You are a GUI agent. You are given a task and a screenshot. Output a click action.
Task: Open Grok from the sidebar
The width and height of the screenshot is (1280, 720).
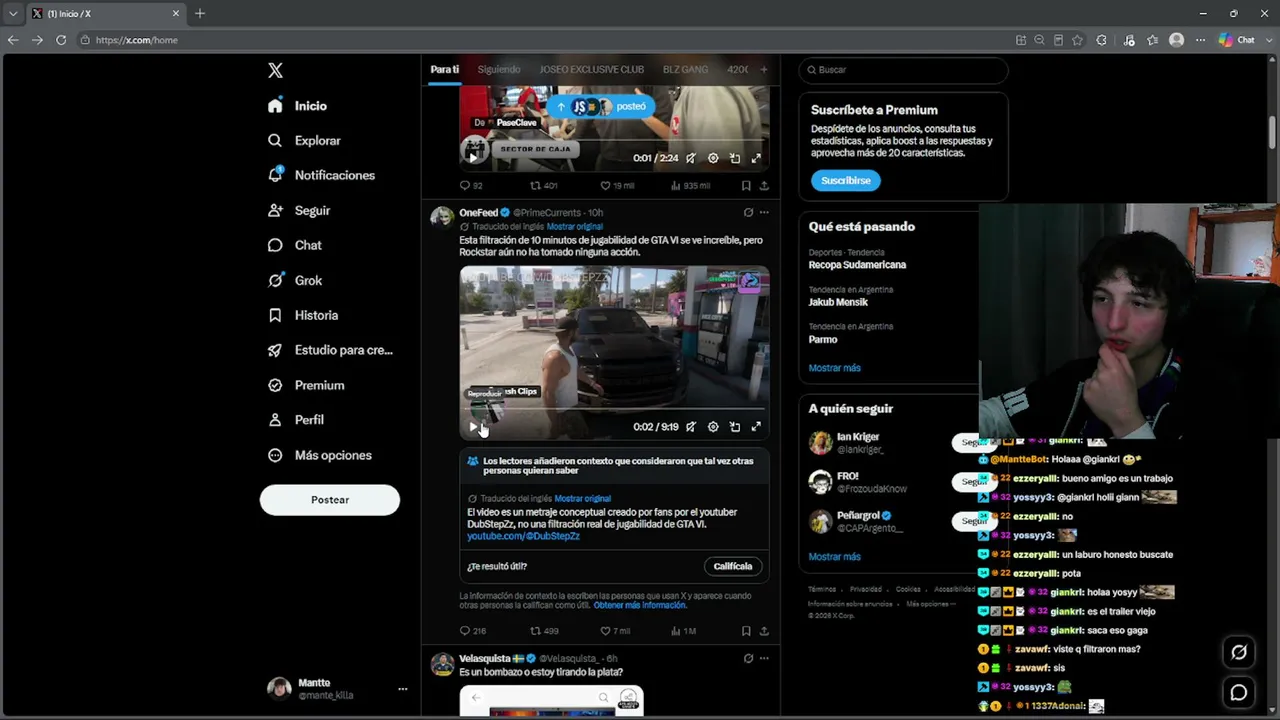pyautogui.click(x=295, y=281)
